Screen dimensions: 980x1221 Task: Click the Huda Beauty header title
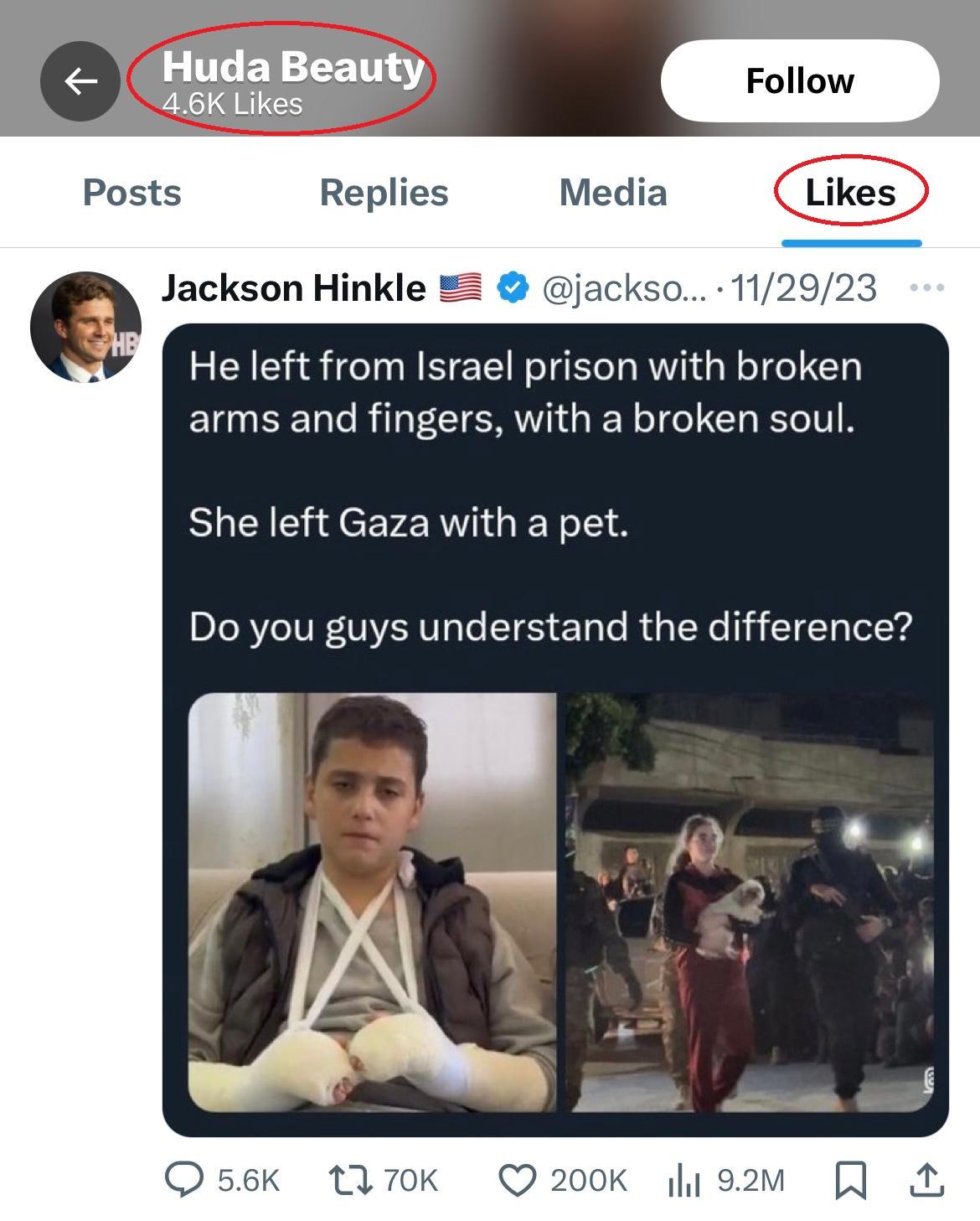coord(292,67)
